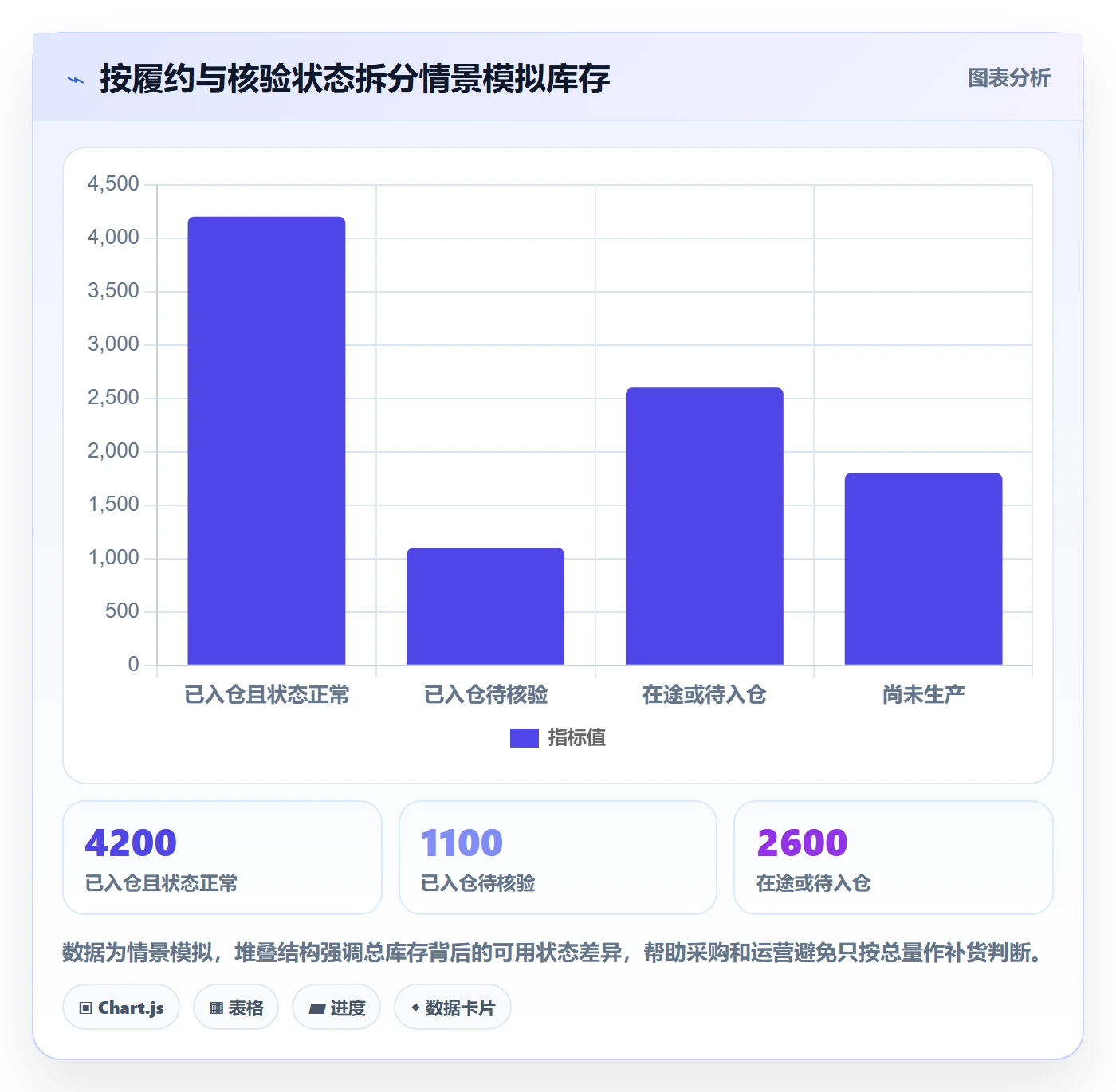
Task: Click the 1,500 y-axis tick label
Action: pyautogui.click(x=113, y=505)
